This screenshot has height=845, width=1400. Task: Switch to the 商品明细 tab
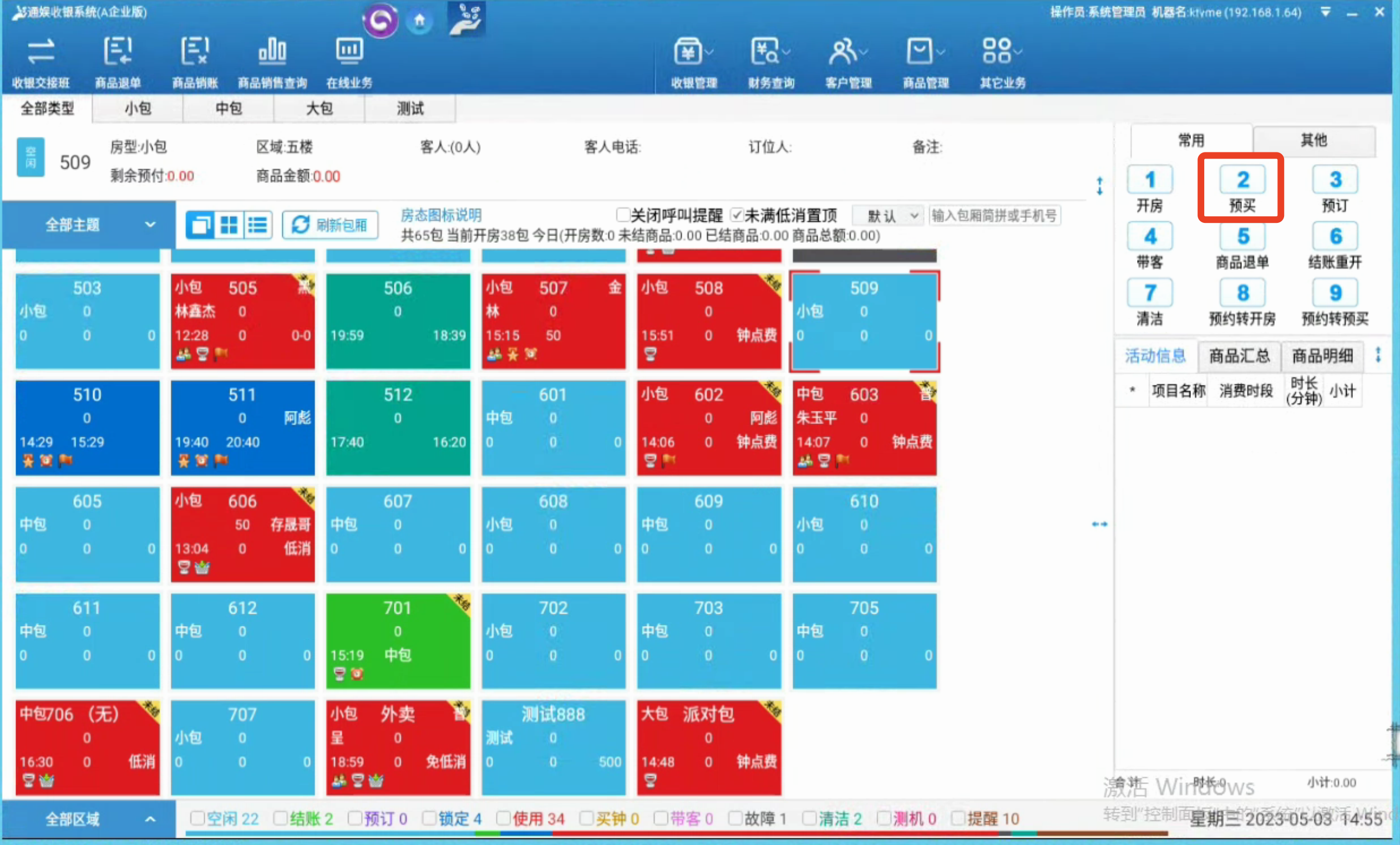pyautogui.click(x=1322, y=356)
